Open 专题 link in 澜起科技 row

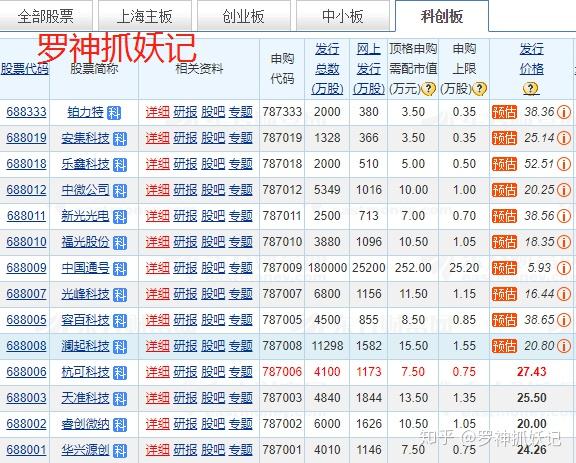tap(241, 346)
